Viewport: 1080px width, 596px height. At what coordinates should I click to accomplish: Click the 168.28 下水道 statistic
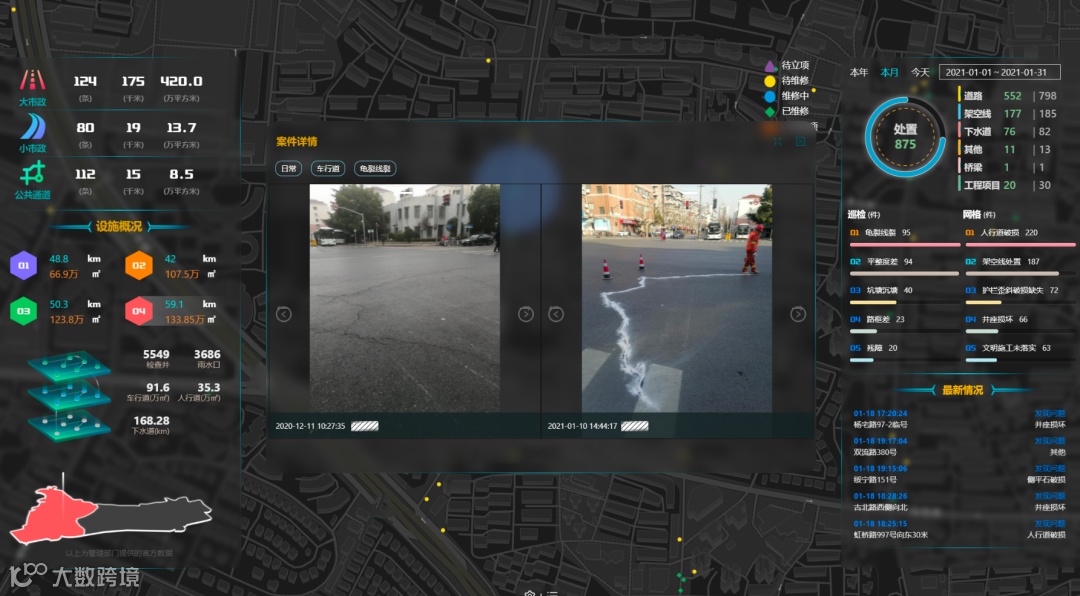click(151, 425)
